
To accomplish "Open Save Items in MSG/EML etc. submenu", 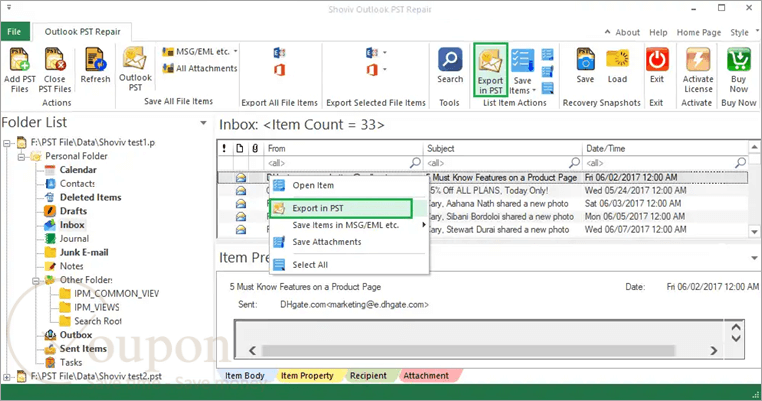I will pos(349,225).
